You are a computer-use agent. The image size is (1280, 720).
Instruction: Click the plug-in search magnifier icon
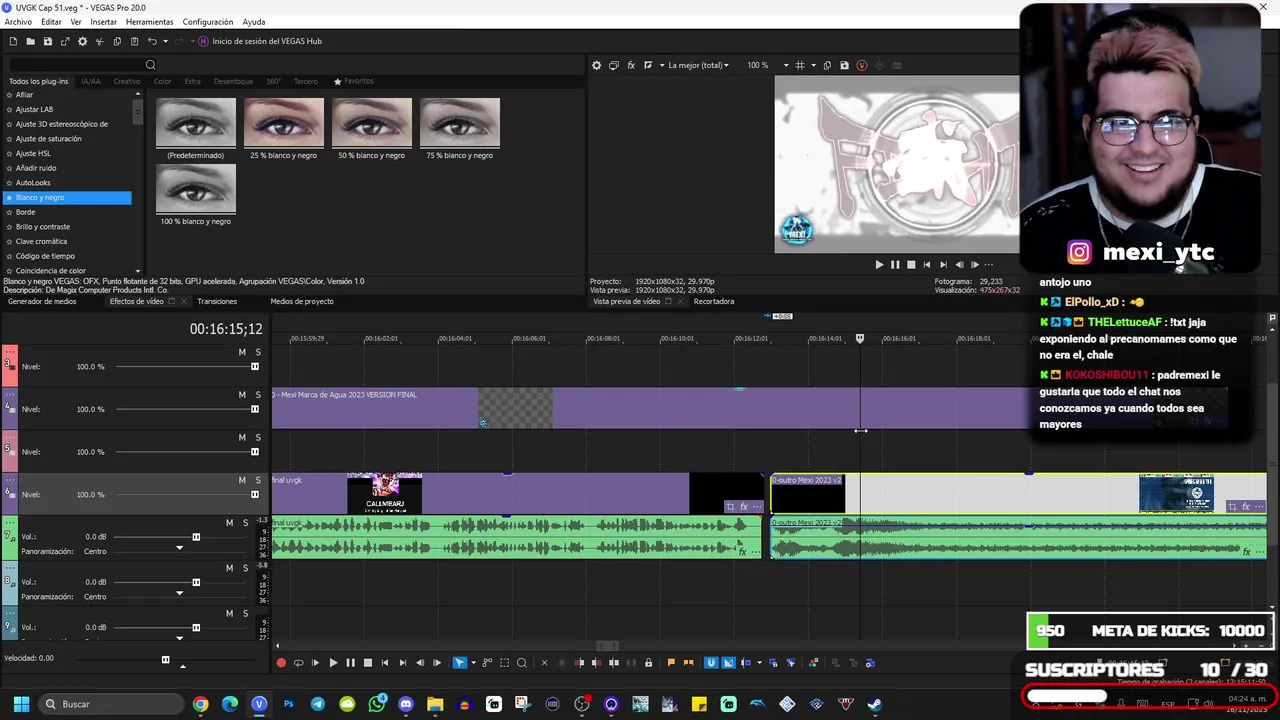[150, 65]
